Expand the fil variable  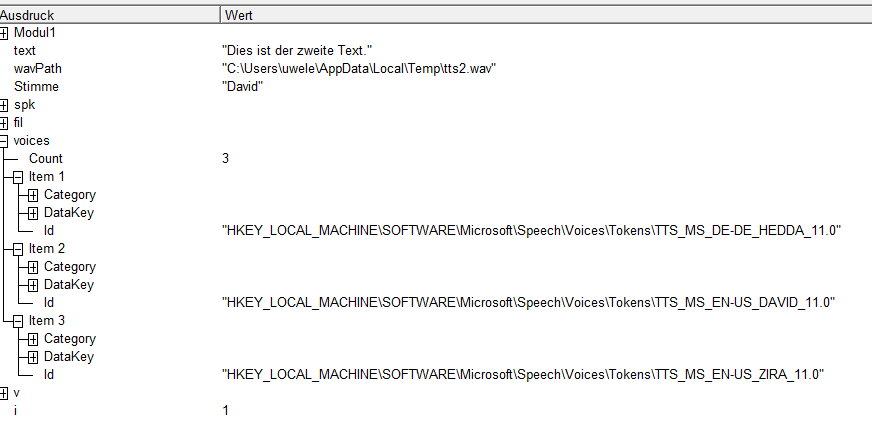pos(3,123)
